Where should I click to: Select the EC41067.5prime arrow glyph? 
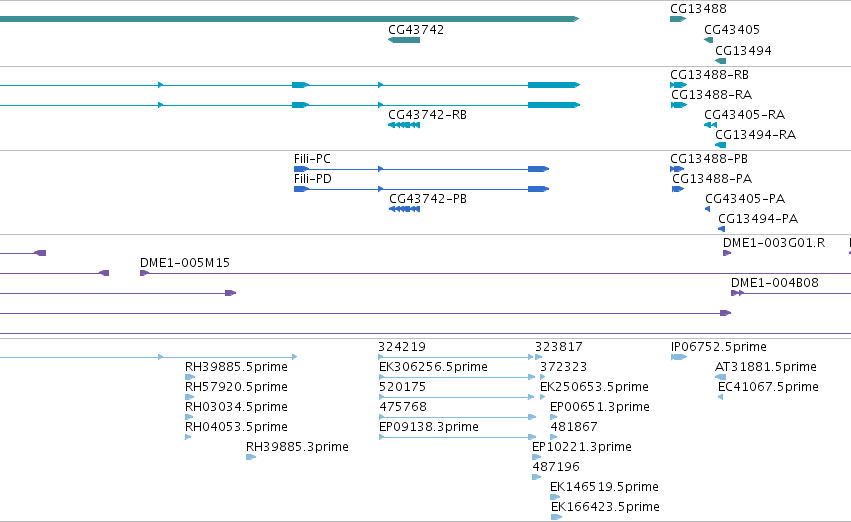[x=720, y=398]
